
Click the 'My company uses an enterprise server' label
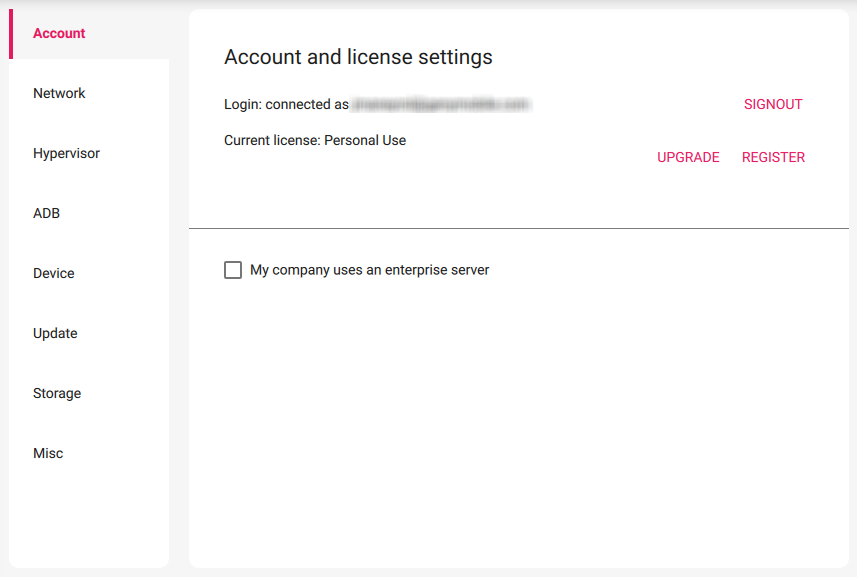pyautogui.click(x=370, y=270)
